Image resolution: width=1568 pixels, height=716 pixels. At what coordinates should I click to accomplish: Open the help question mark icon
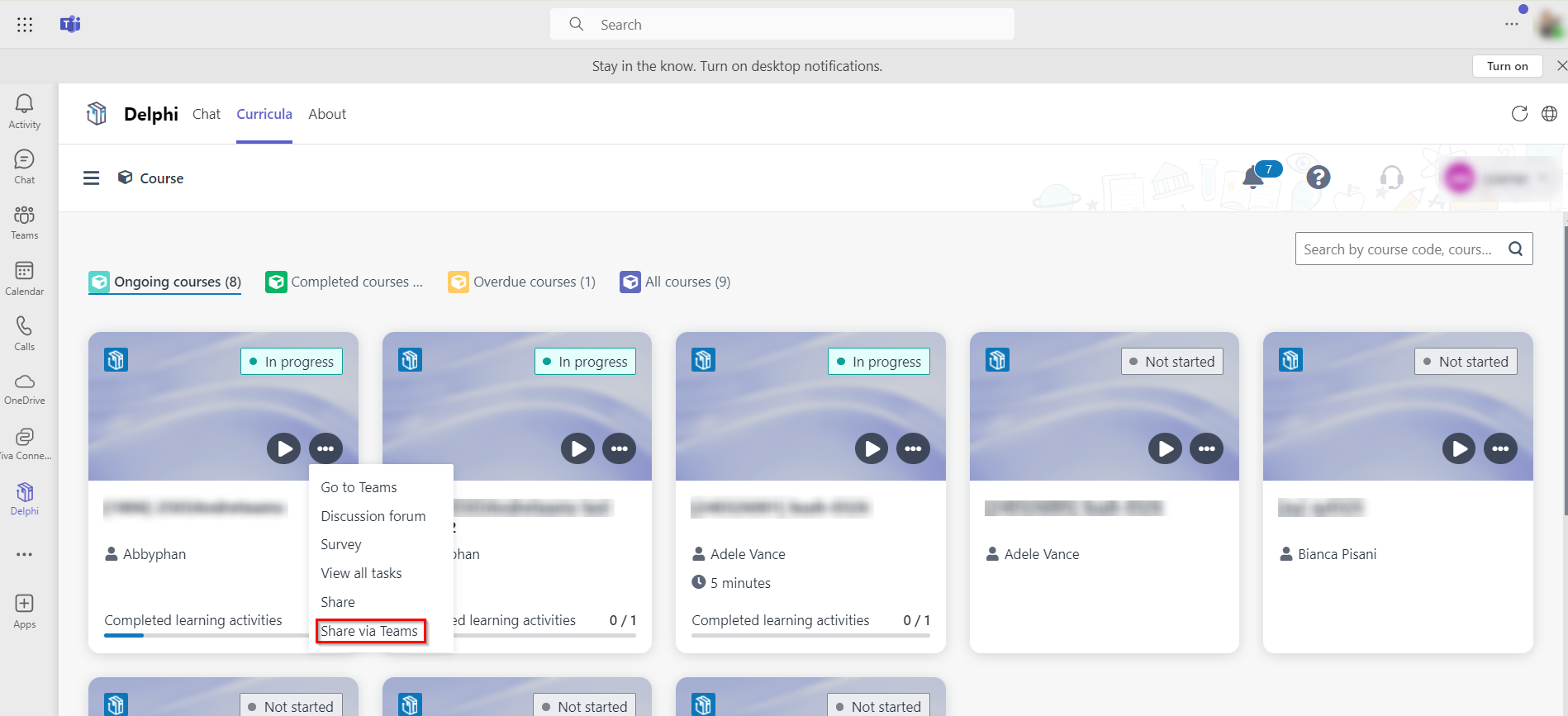[1319, 178]
